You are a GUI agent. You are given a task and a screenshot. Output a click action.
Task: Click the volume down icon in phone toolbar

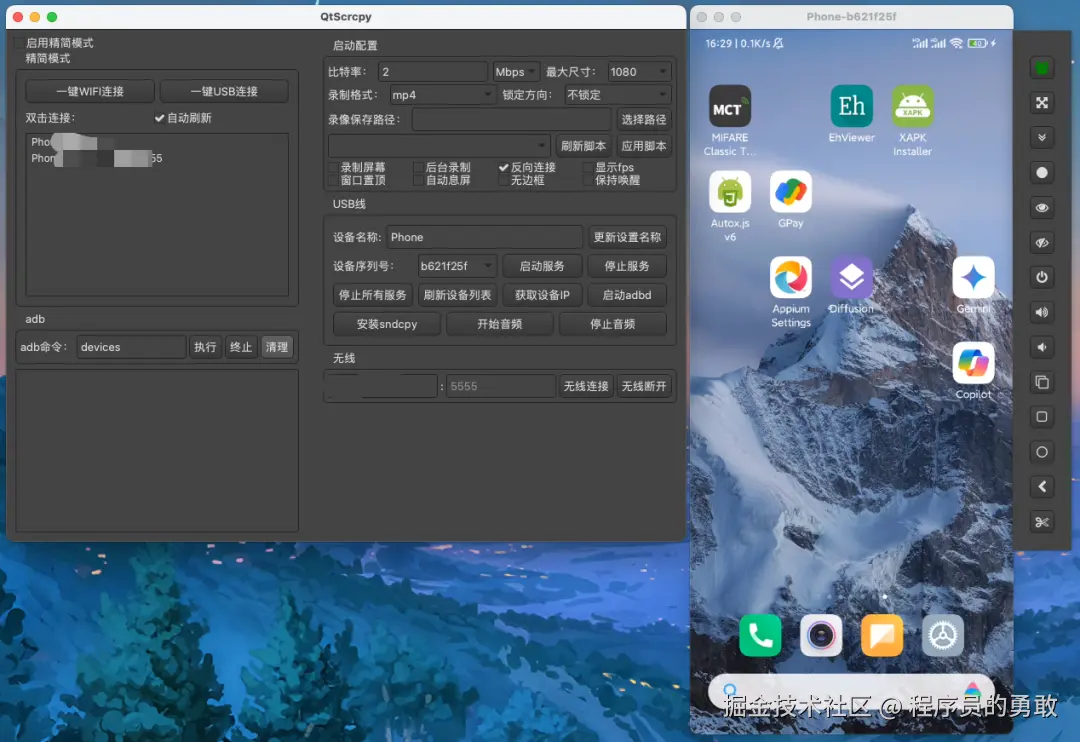click(1041, 347)
